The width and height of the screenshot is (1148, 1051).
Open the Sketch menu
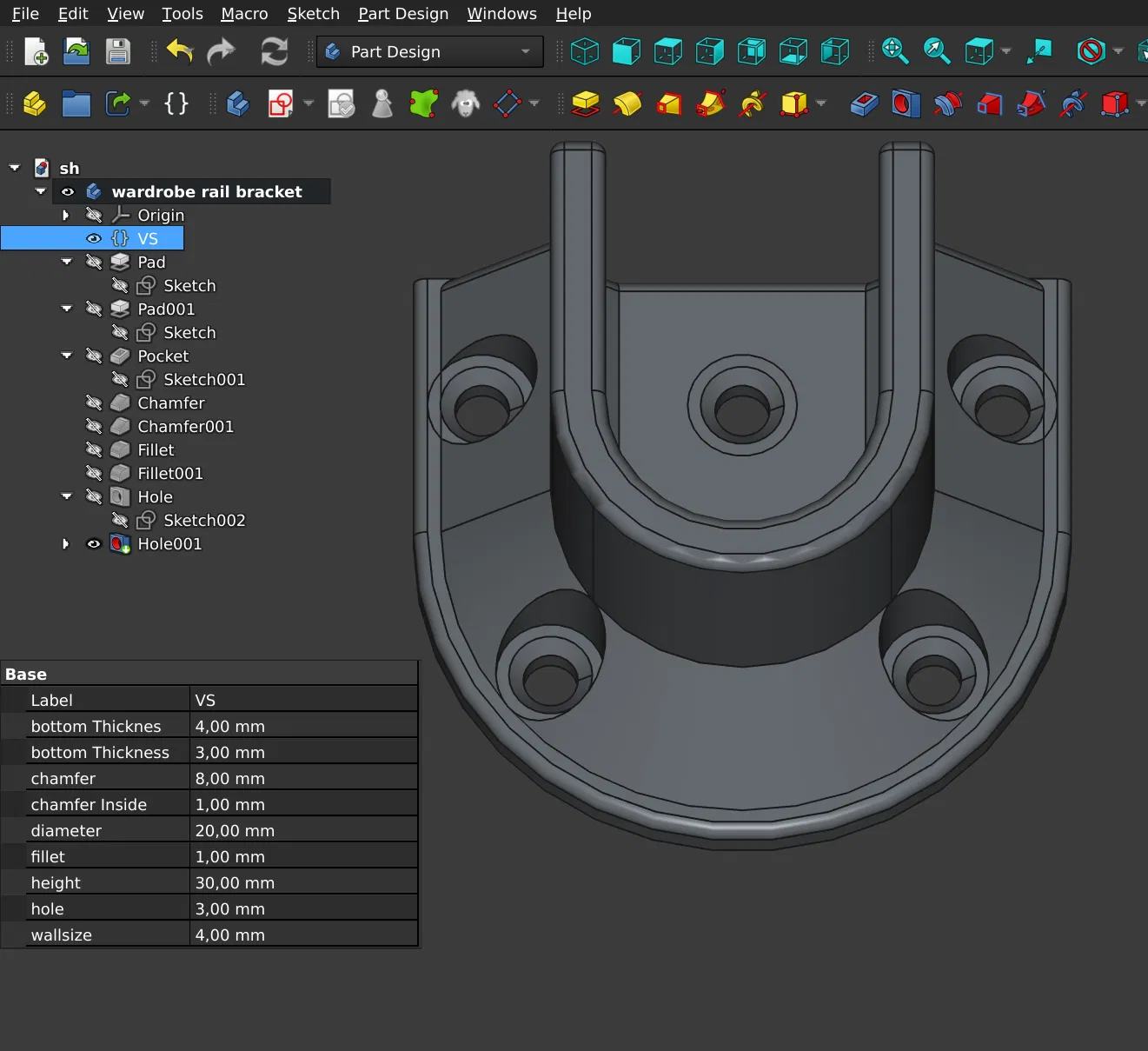(x=313, y=14)
